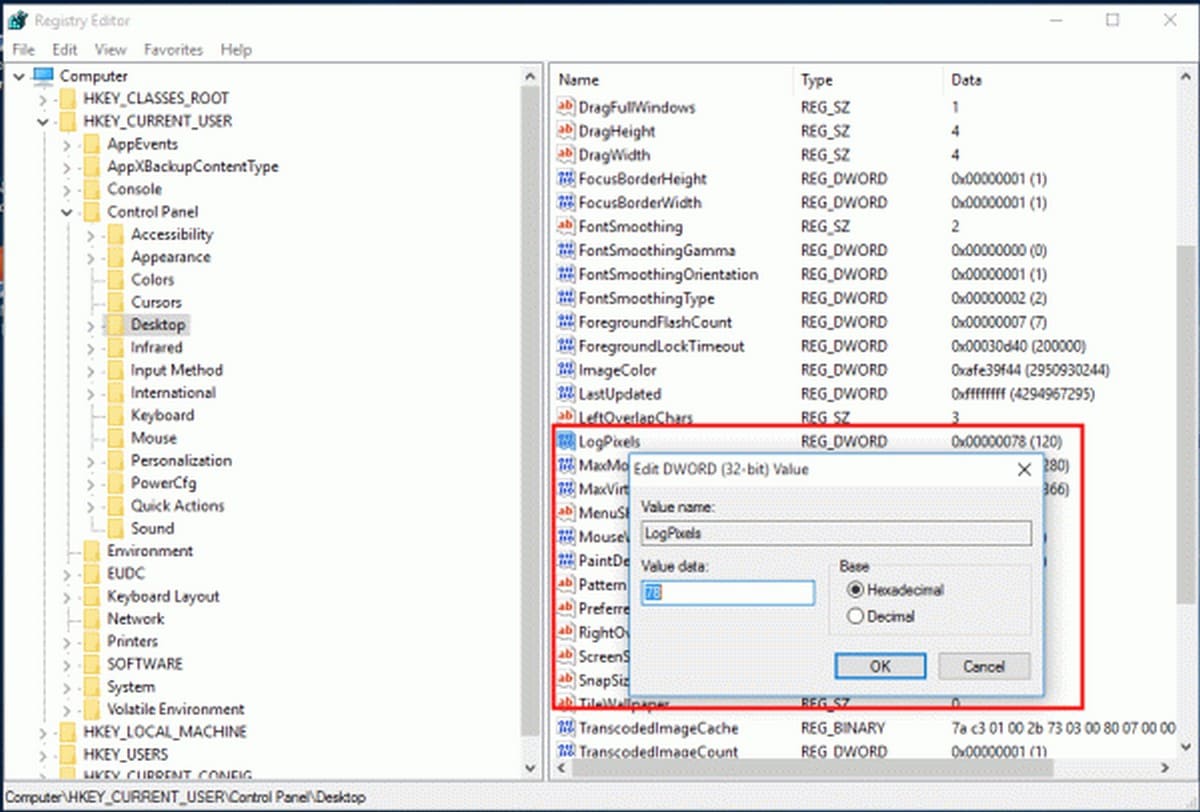Click the Mouse folder icon
This screenshot has width=1200, height=812.
pyautogui.click(x=116, y=438)
